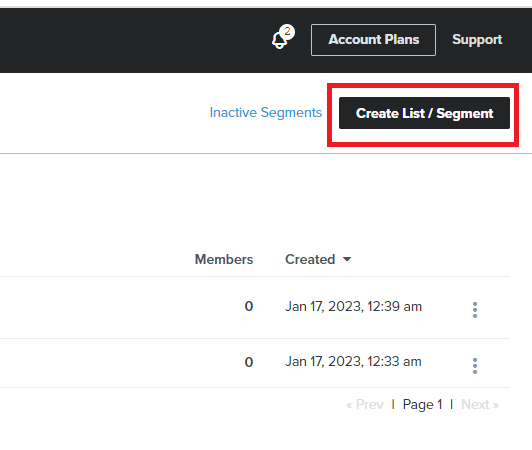
Task: Click the double-arrow icon beside Next
Action: 496,405
